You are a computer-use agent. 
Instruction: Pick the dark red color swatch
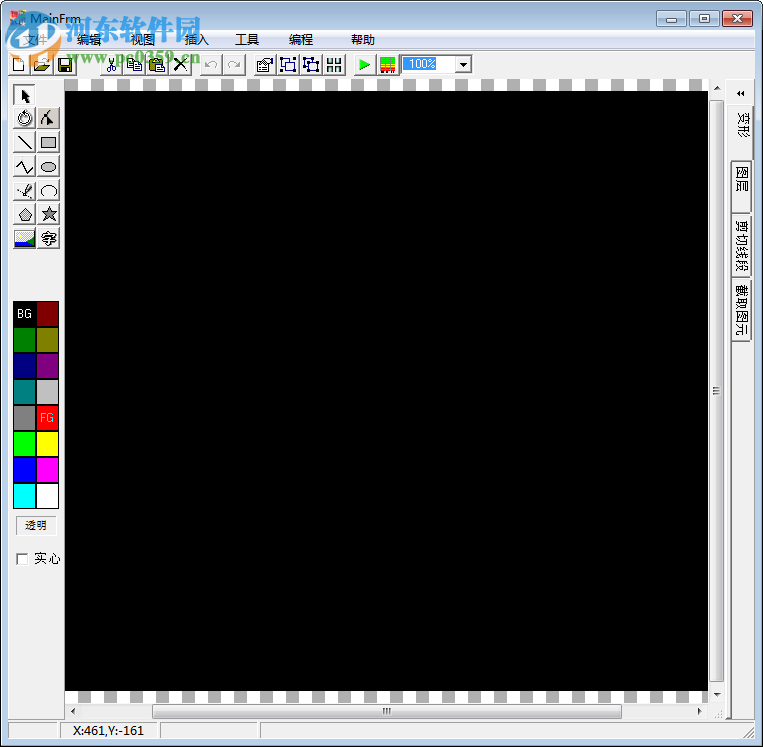(x=48, y=314)
